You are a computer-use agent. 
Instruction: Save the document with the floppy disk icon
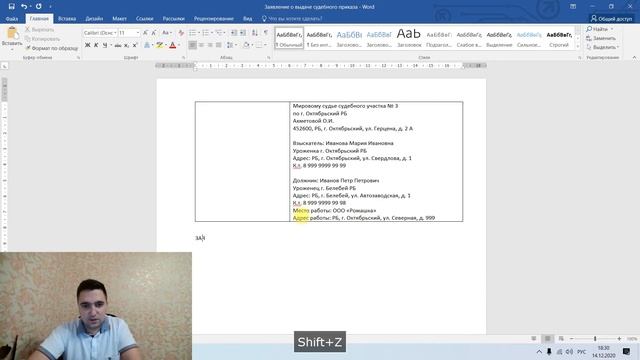click(11, 7)
